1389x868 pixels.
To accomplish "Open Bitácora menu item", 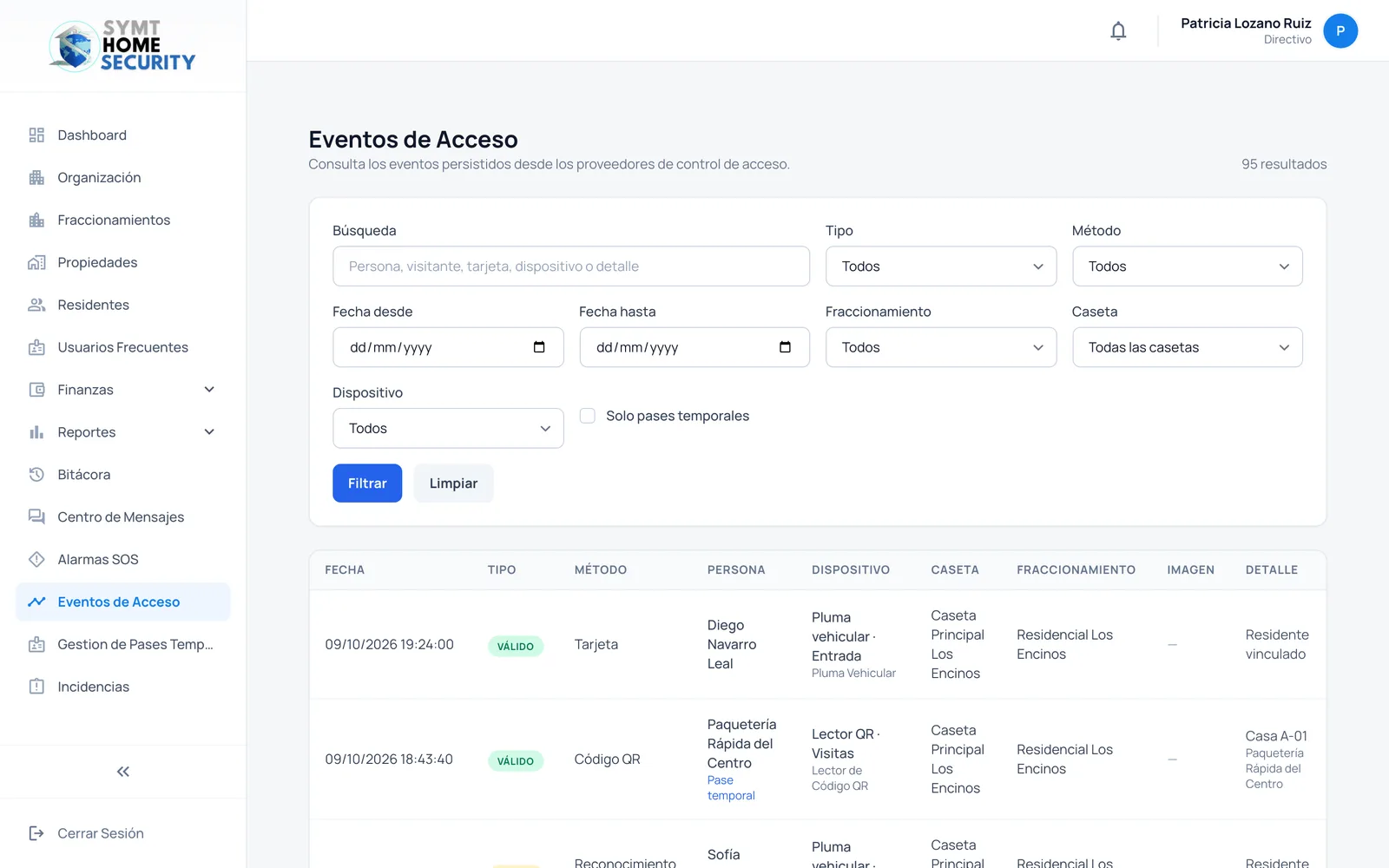I will point(123,475).
